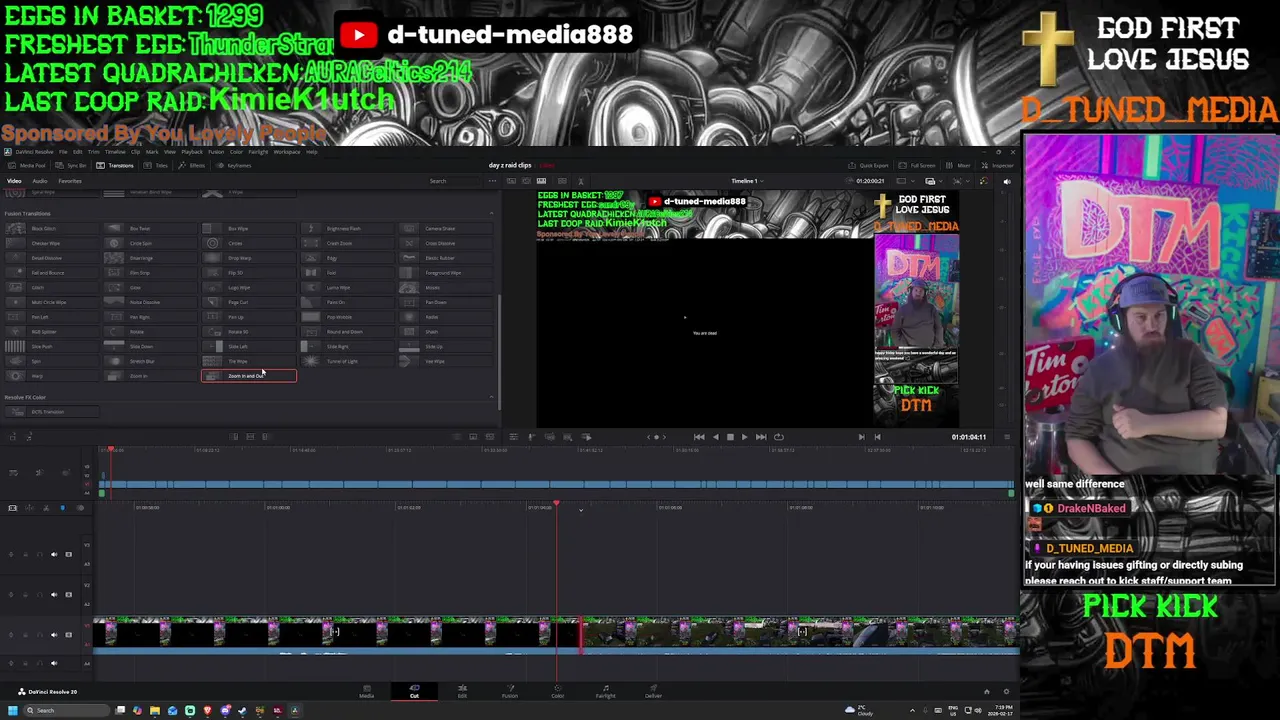Screen dimensions: 1280x720
Task: Toggle video enable on V3 track
Action: pos(68,554)
